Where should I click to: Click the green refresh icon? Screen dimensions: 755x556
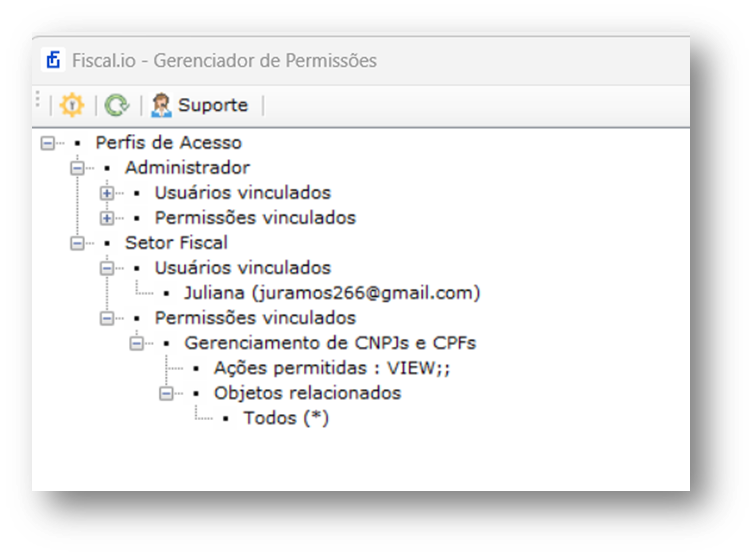click(117, 105)
